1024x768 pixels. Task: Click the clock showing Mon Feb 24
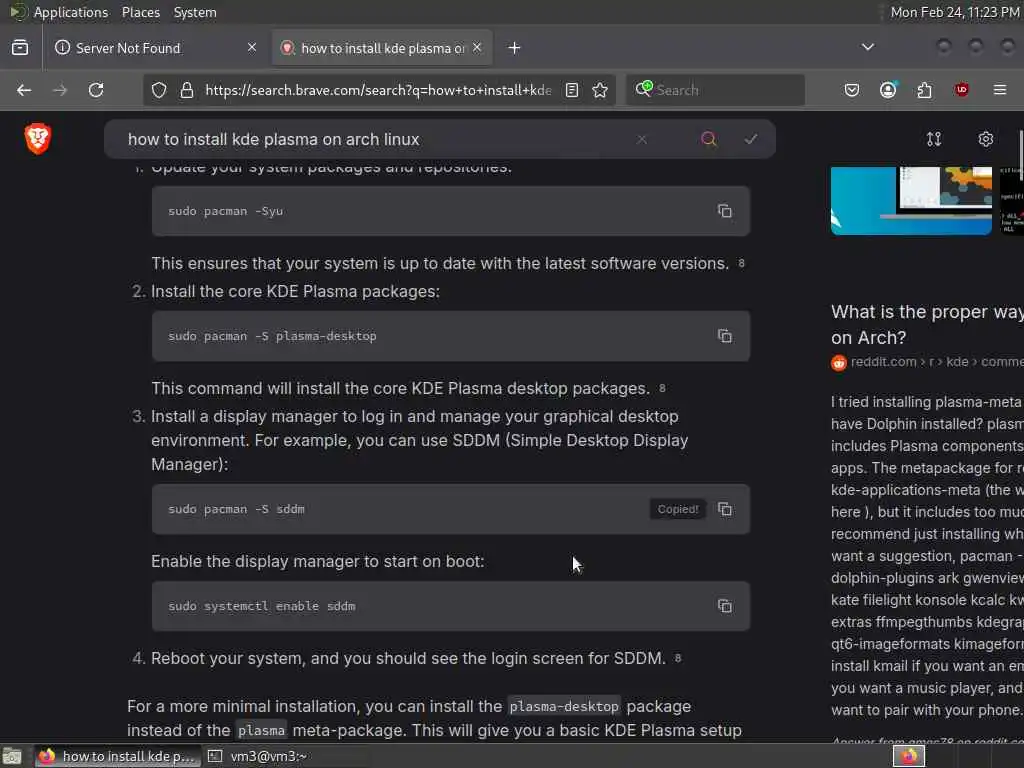(955, 12)
